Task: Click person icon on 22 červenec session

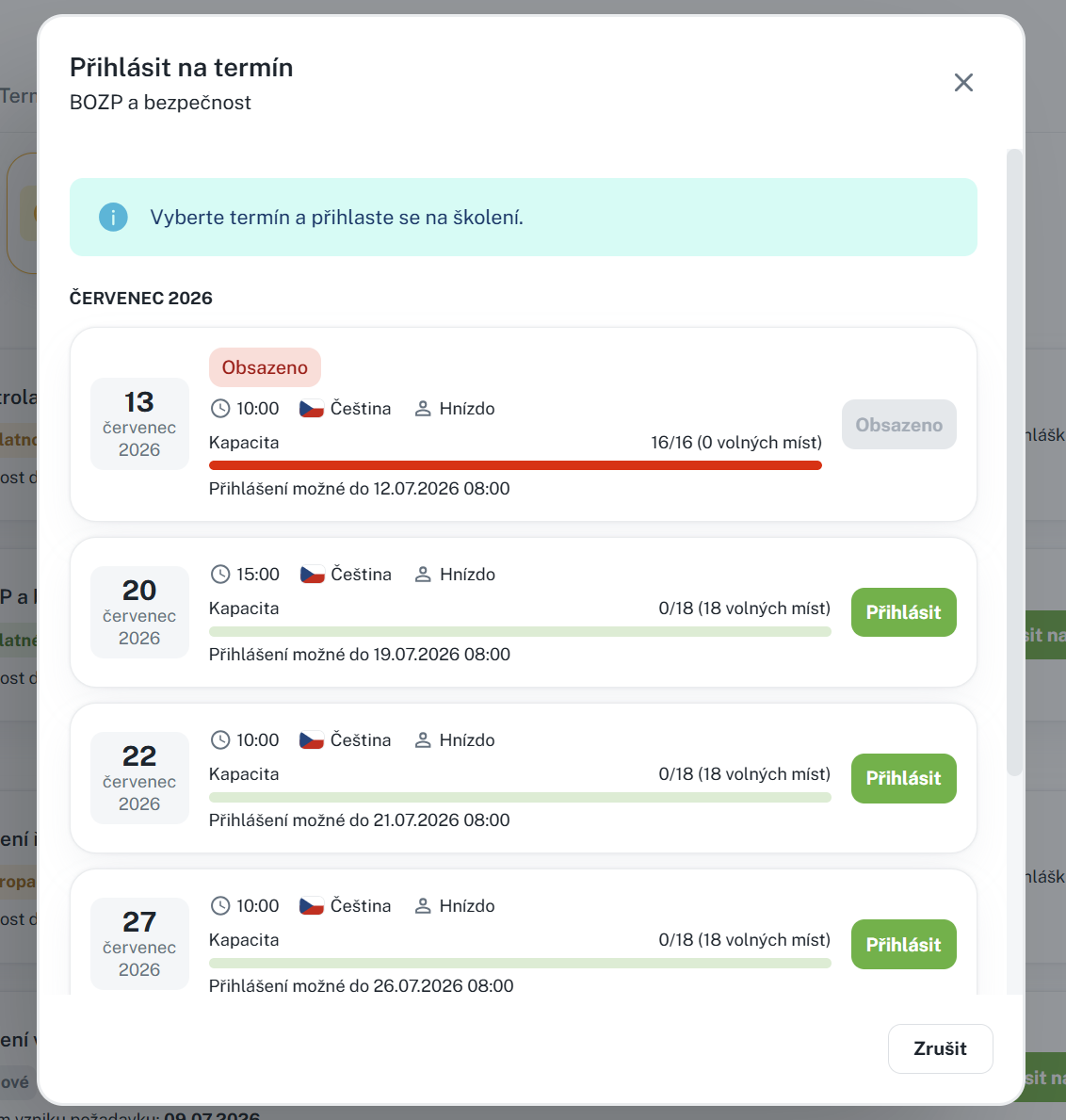Action: [x=423, y=740]
